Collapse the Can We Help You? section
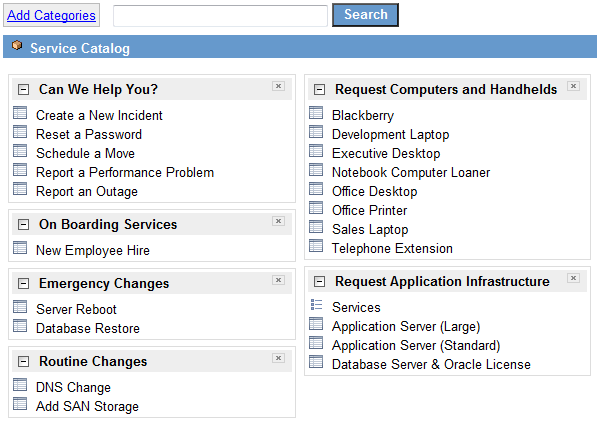The height and width of the screenshot is (425, 597). pos(24,89)
